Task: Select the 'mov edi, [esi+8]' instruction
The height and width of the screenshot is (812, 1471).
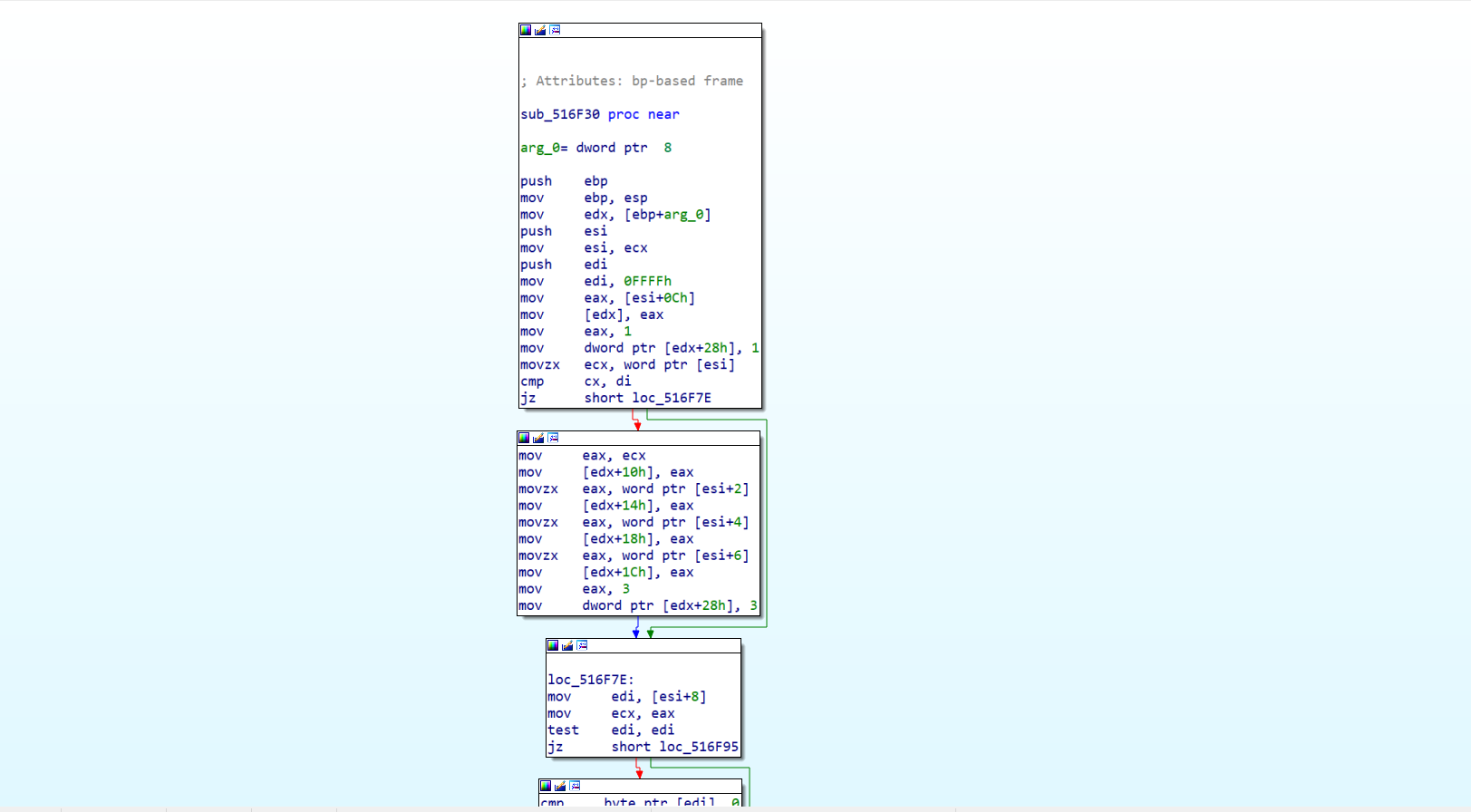Action: pyautogui.click(x=627, y=697)
